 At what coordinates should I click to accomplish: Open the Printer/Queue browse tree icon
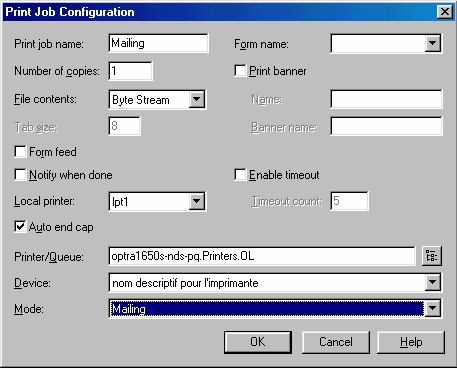[x=432, y=256]
